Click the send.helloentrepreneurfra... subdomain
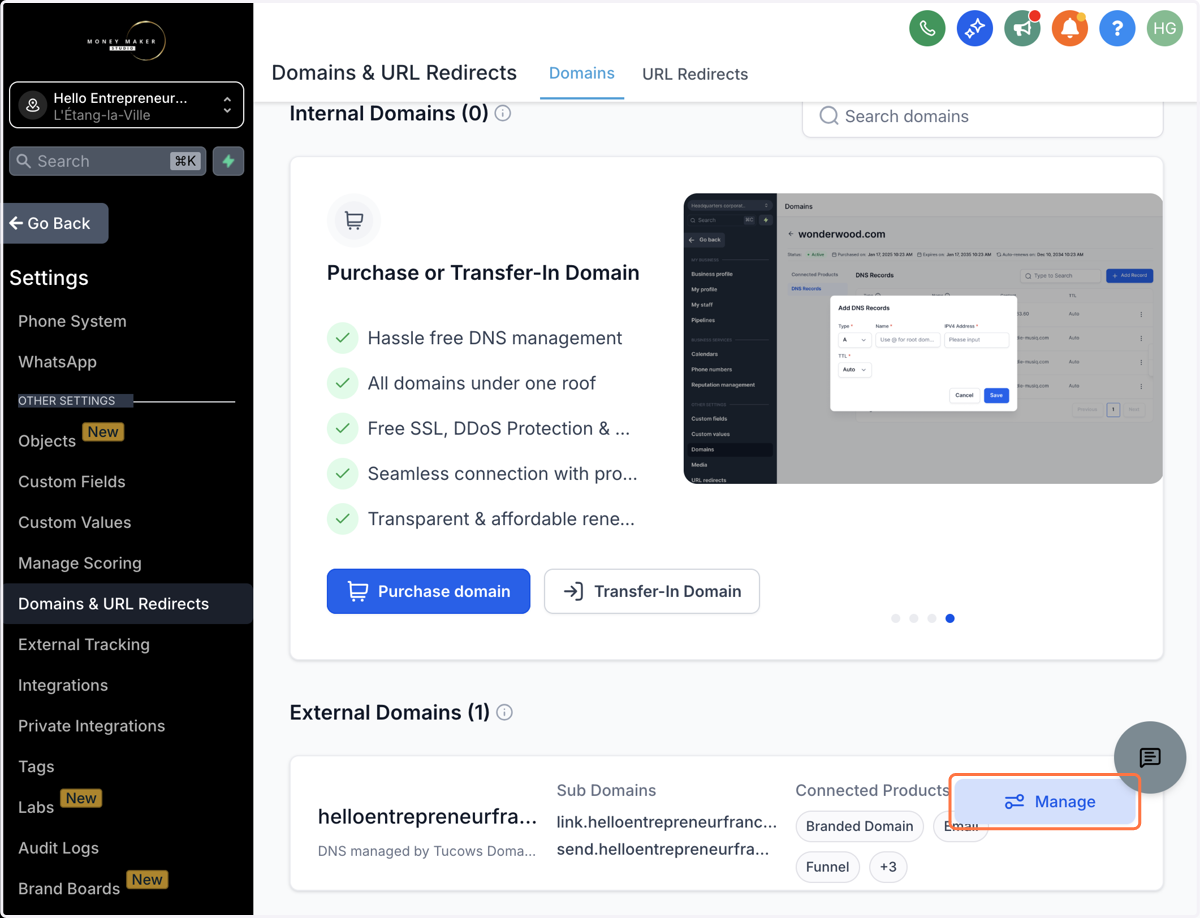The height and width of the screenshot is (918, 1200). click(x=663, y=849)
